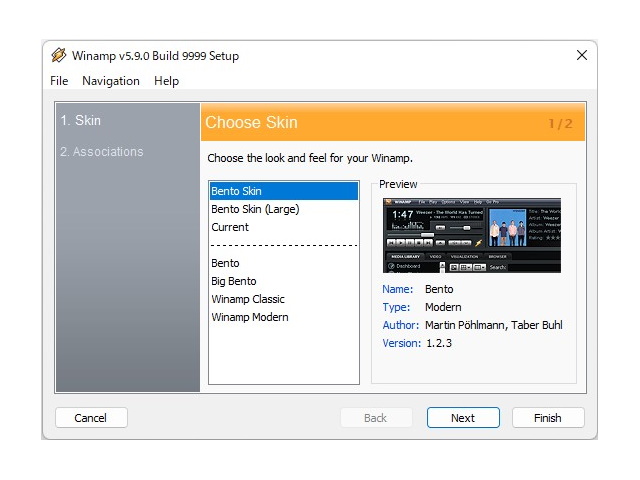
Task: Click the author name Martin Pöhlmann, Taber Buhl
Action: pos(493,325)
